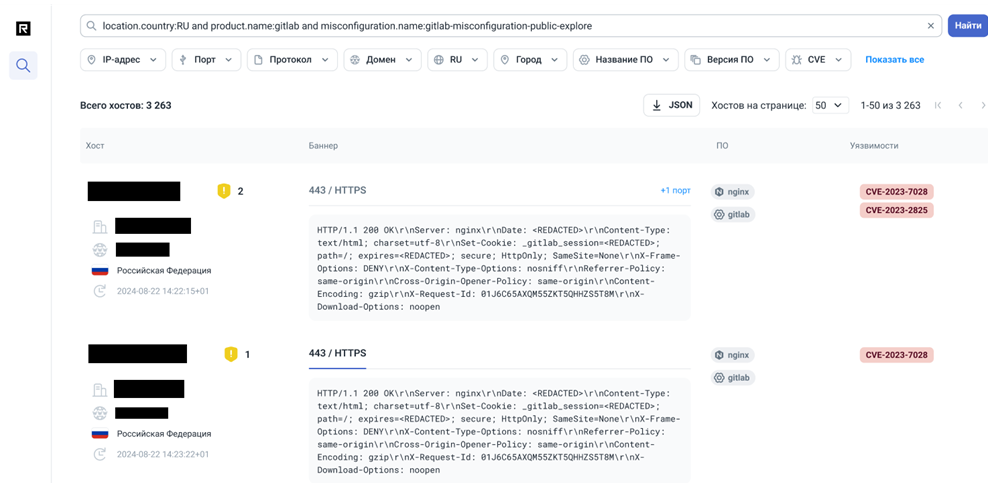The height and width of the screenshot is (483, 988).
Task: Go to the next page of results
Action: click(x=982, y=105)
